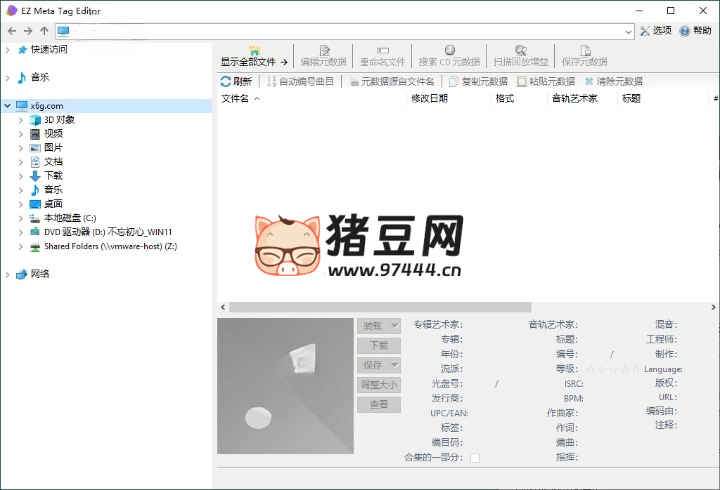Click the 装载 cover art button
The image size is (720, 490).
(373, 326)
